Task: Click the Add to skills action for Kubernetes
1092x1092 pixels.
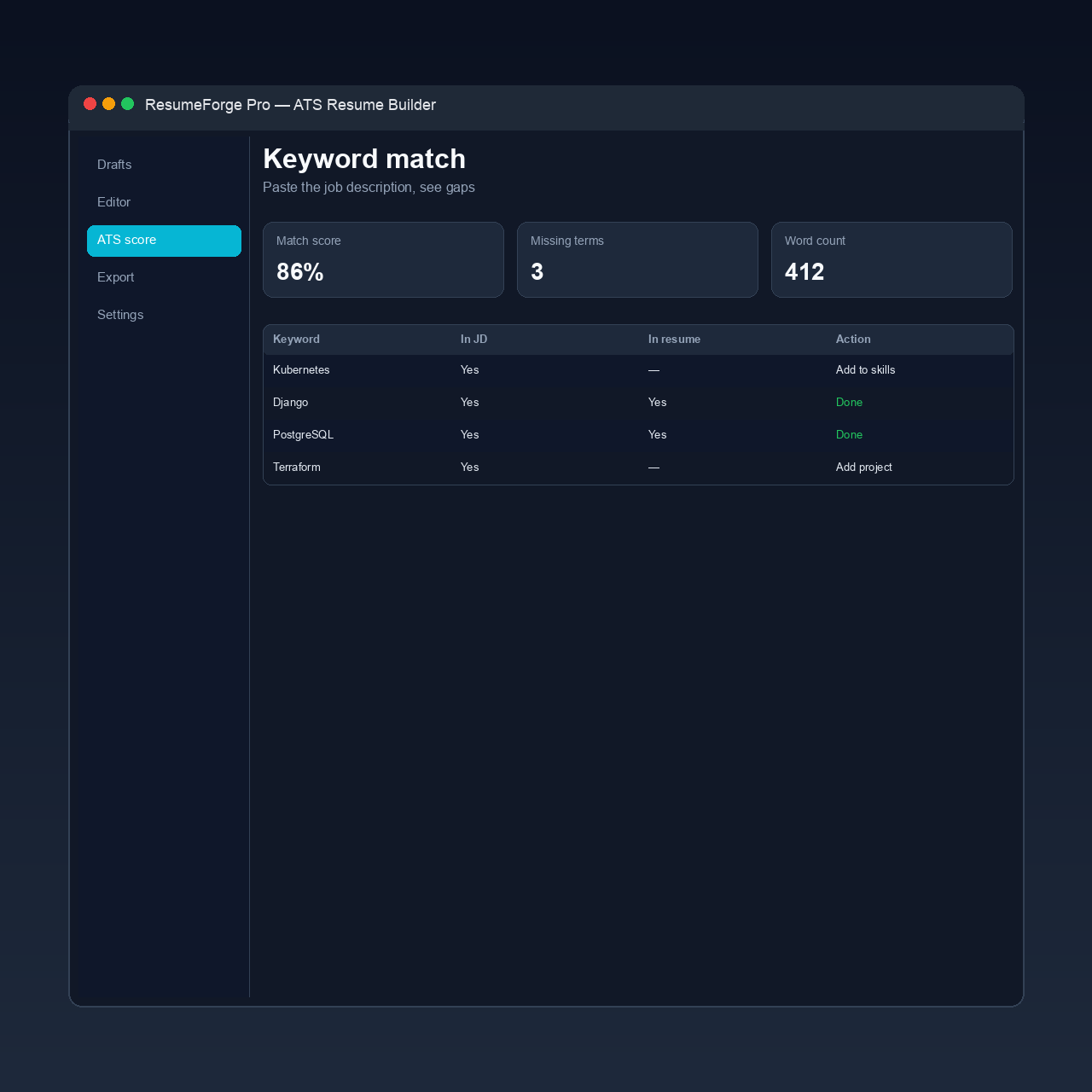Action: click(865, 370)
